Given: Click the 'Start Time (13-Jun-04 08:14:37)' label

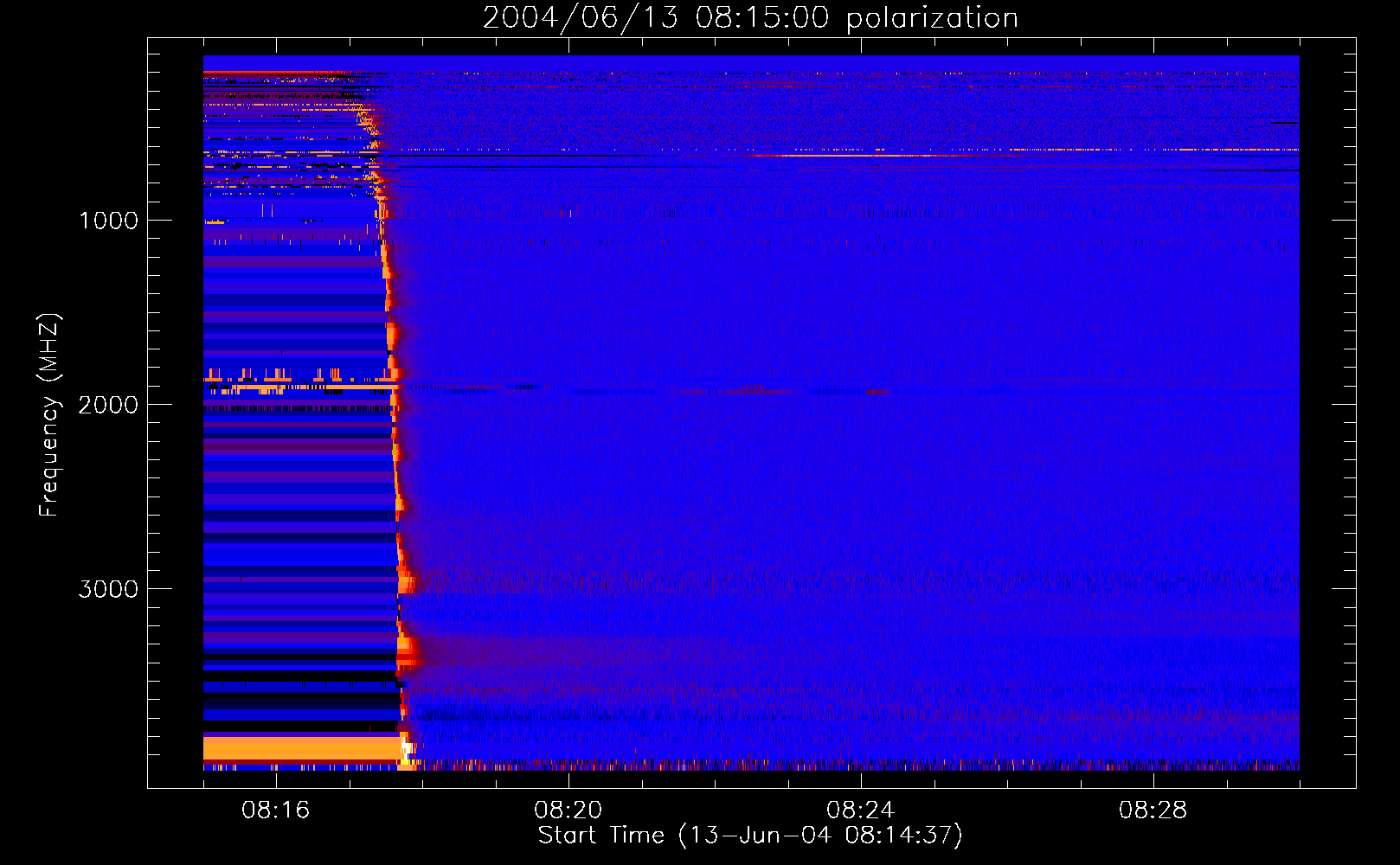Looking at the screenshot, I should pyautogui.click(x=750, y=836).
